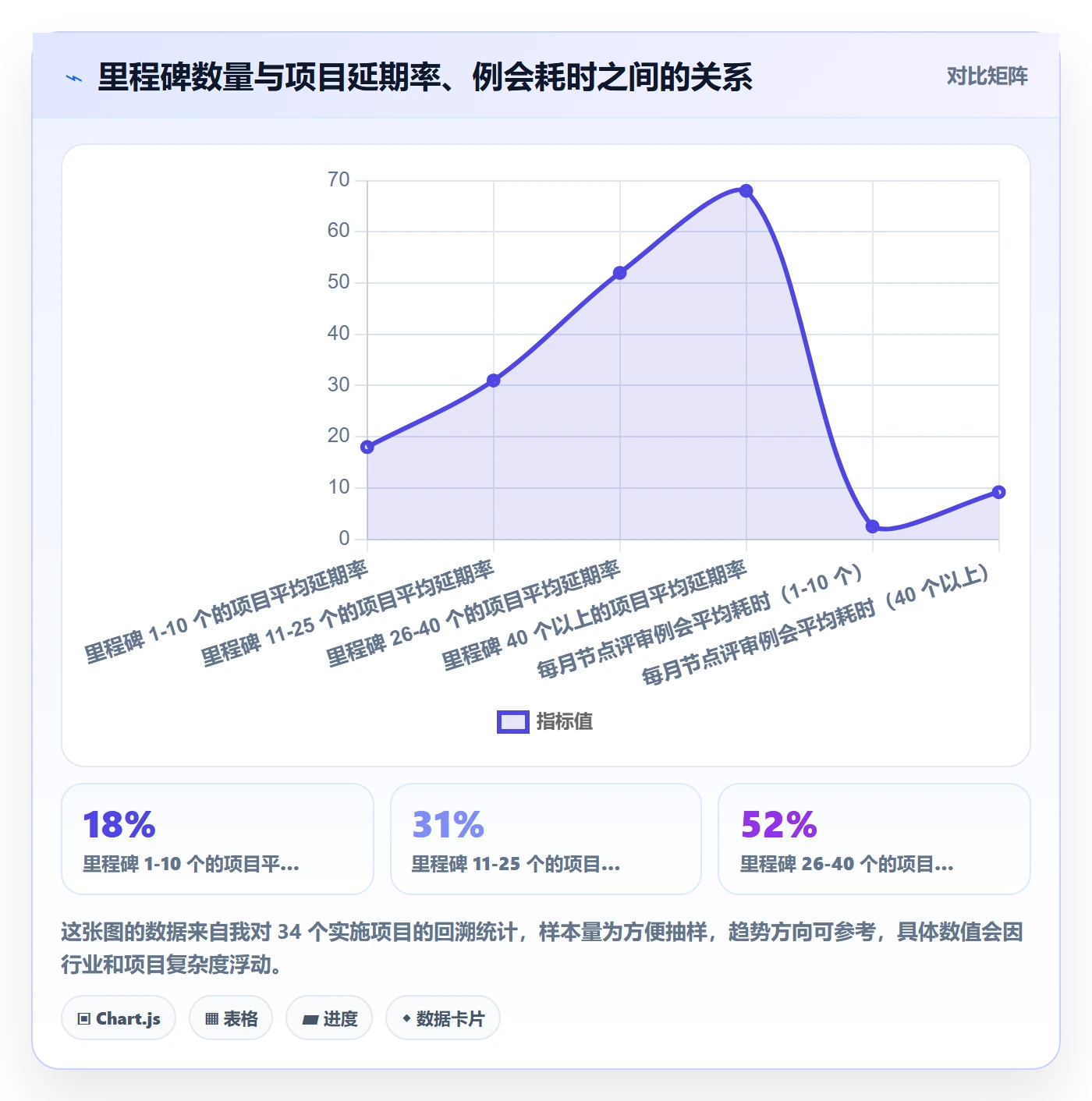Screen dimensions: 1092x1101
Task: Click axis label 里程碑 1-10 个的项目平均延期率
Action: coord(226,612)
